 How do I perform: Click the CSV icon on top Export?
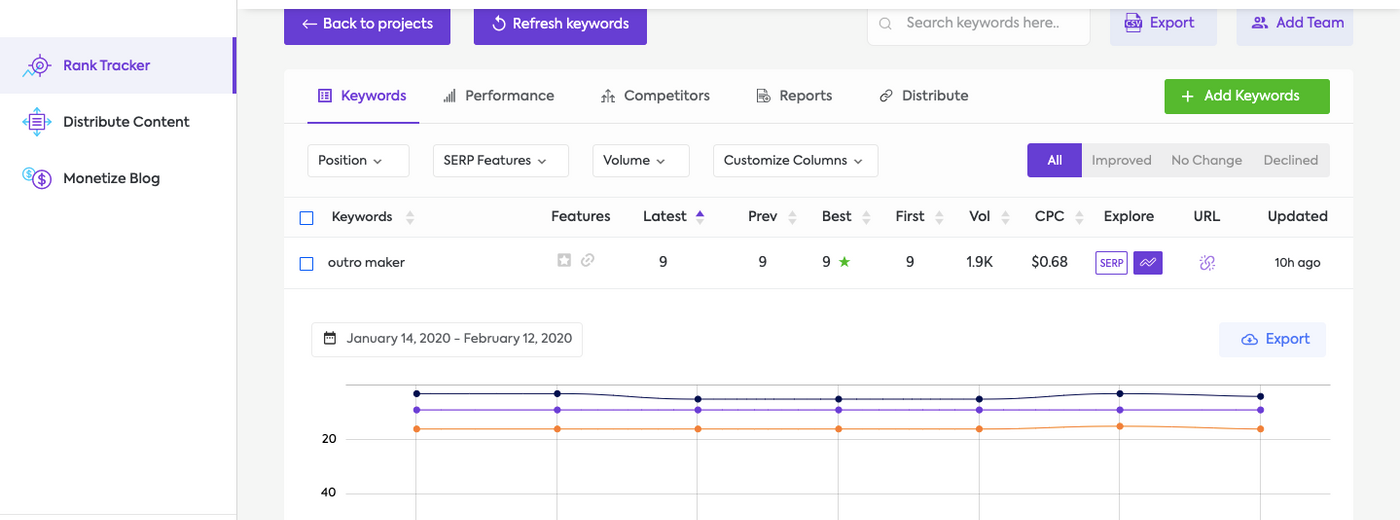pyautogui.click(x=1133, y=23)
